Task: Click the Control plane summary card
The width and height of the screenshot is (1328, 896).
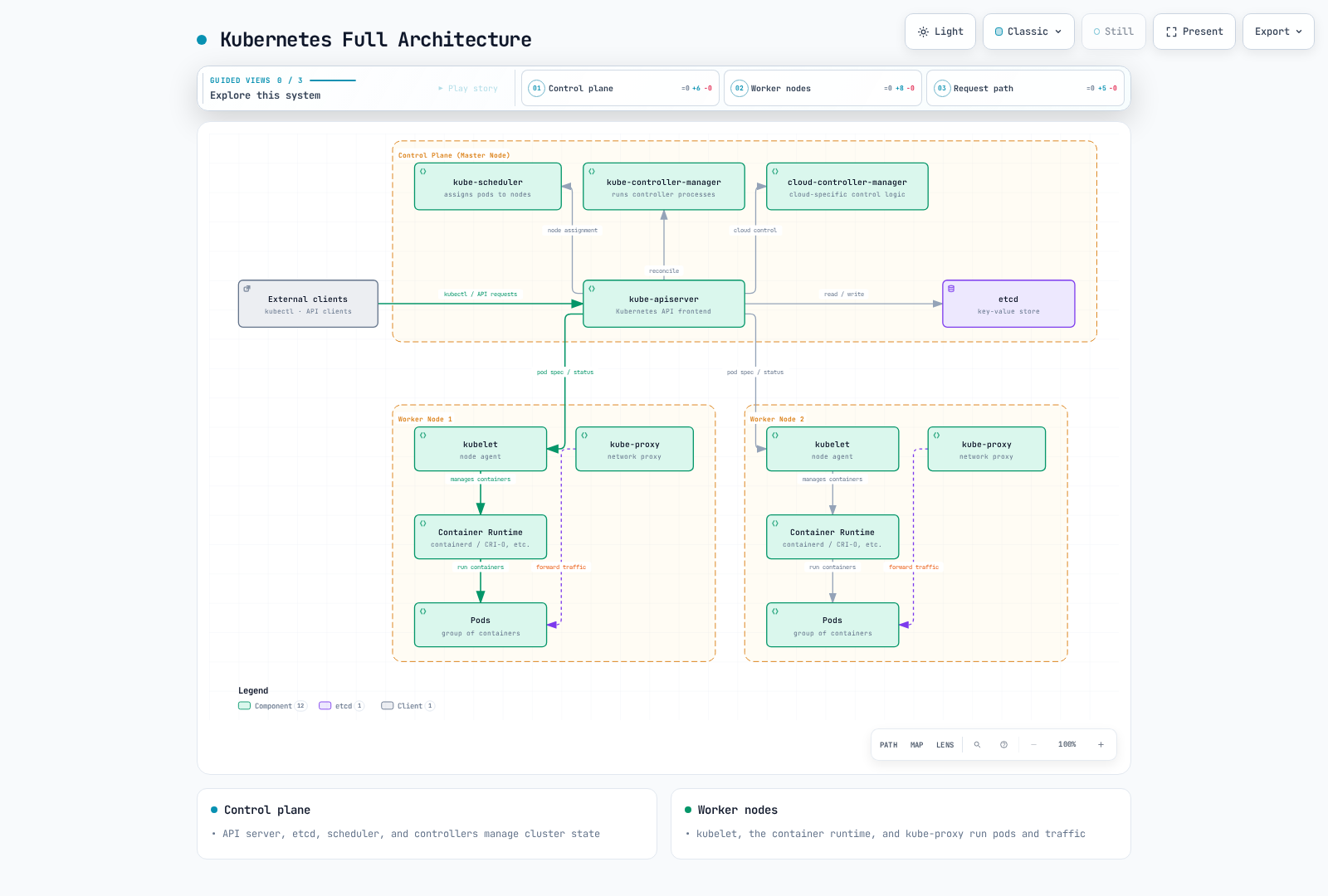Action: tap(427, 824)
